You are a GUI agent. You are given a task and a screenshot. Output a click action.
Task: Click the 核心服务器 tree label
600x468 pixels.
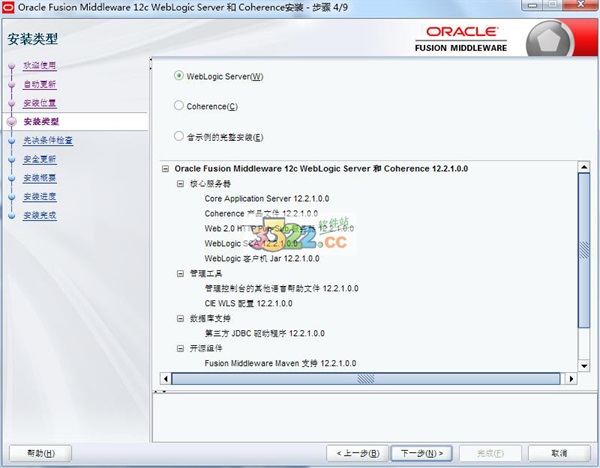pyautogui.click(x=210, y=184)
